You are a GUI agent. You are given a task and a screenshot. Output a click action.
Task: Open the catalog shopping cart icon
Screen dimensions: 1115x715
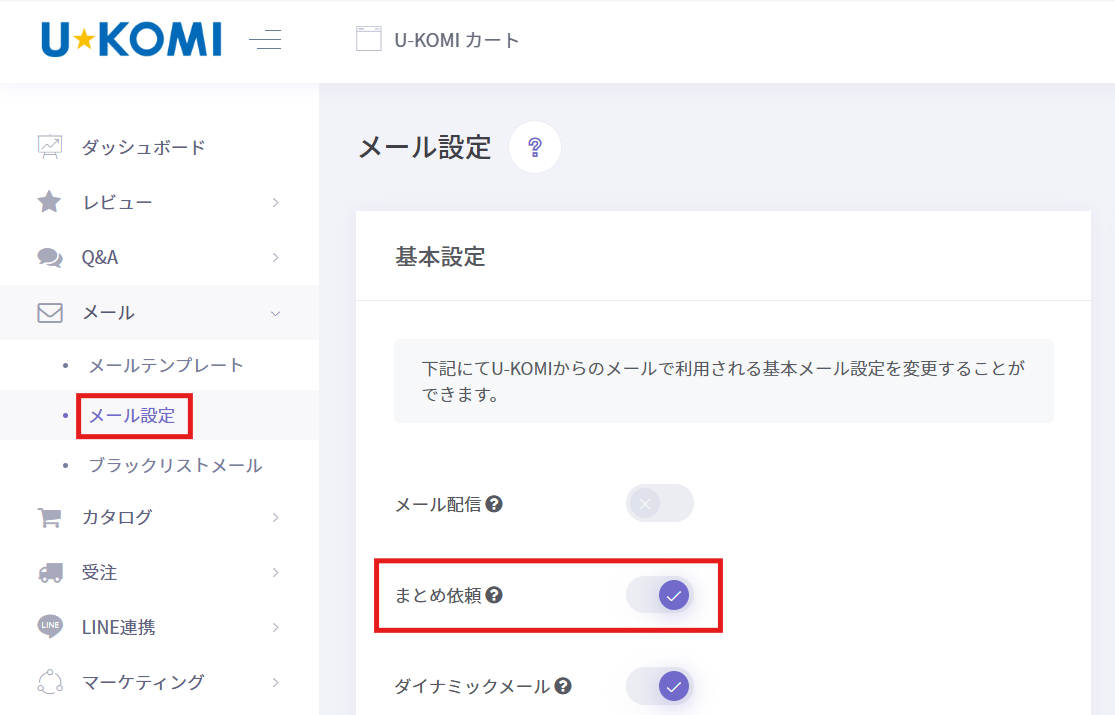pos(49,517)
